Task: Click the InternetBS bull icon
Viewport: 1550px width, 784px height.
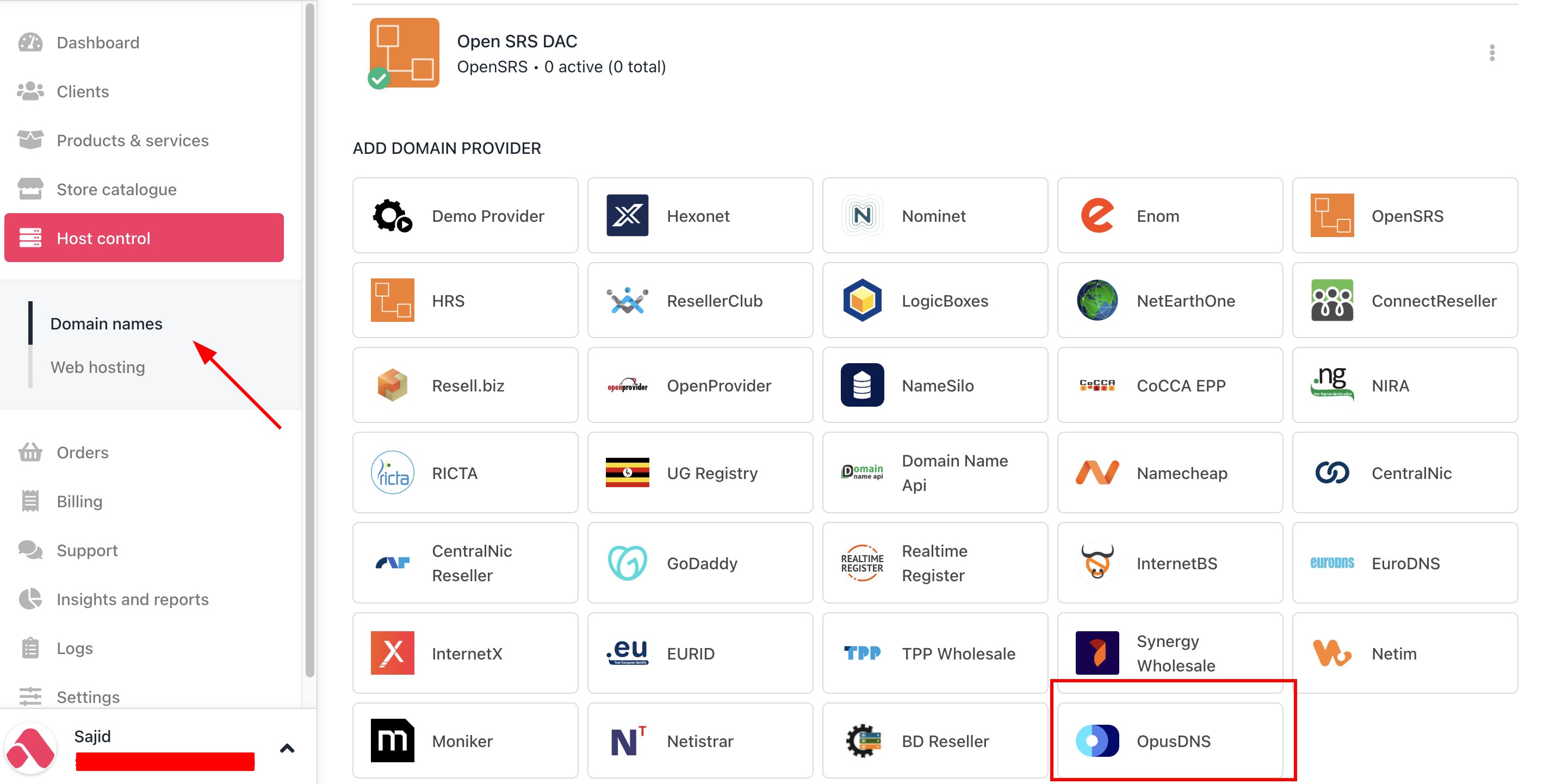Action: (x=1098, y=563)
